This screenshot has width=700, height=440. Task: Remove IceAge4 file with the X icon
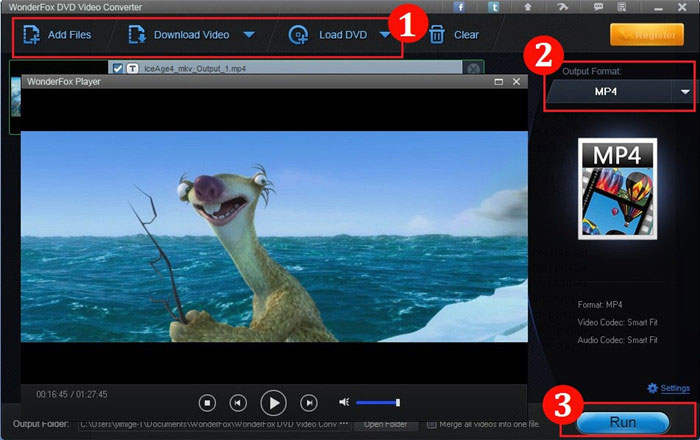pyautogui.click(x=473, y=69)
